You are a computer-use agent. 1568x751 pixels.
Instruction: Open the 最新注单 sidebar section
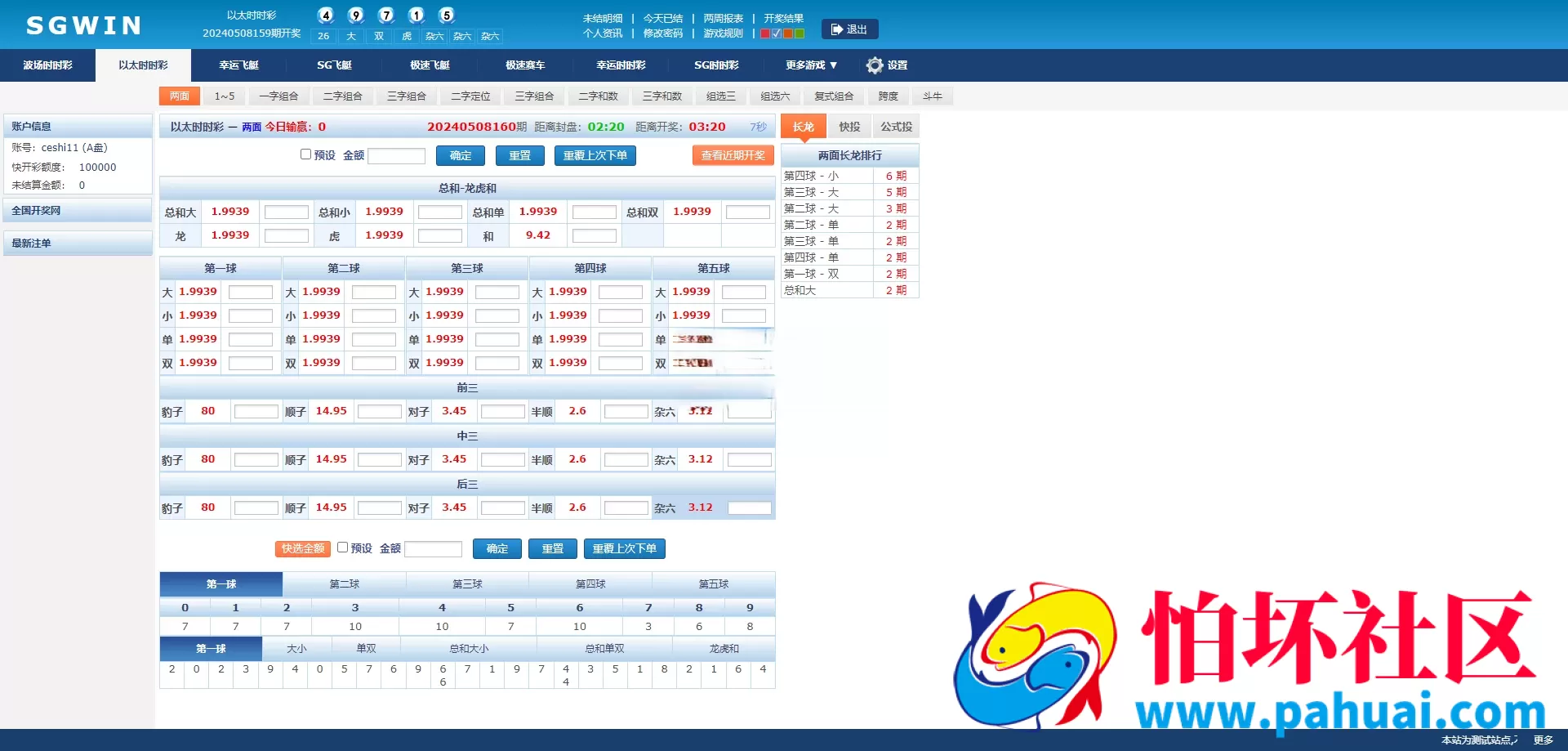point(78,244)
